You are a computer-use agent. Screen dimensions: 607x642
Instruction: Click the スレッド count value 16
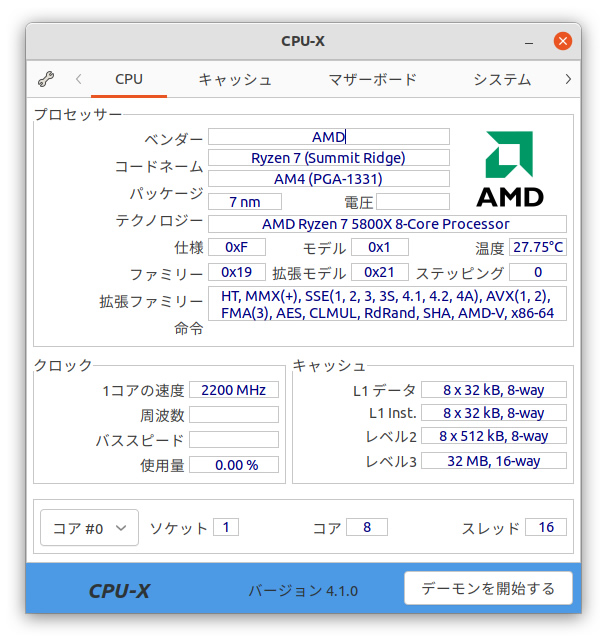point(546,527)
